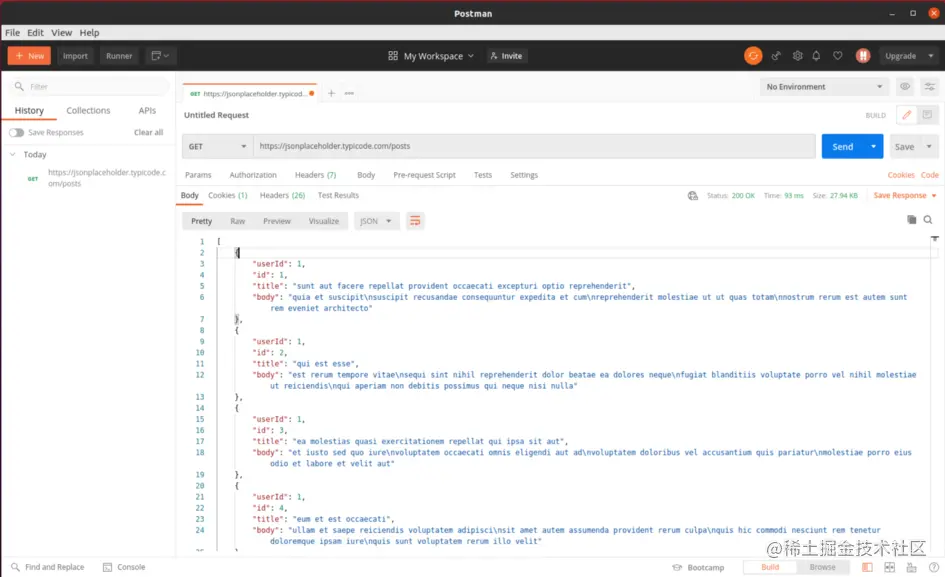
Task: Open the Tests tab
Action: [x=482, y=175]
